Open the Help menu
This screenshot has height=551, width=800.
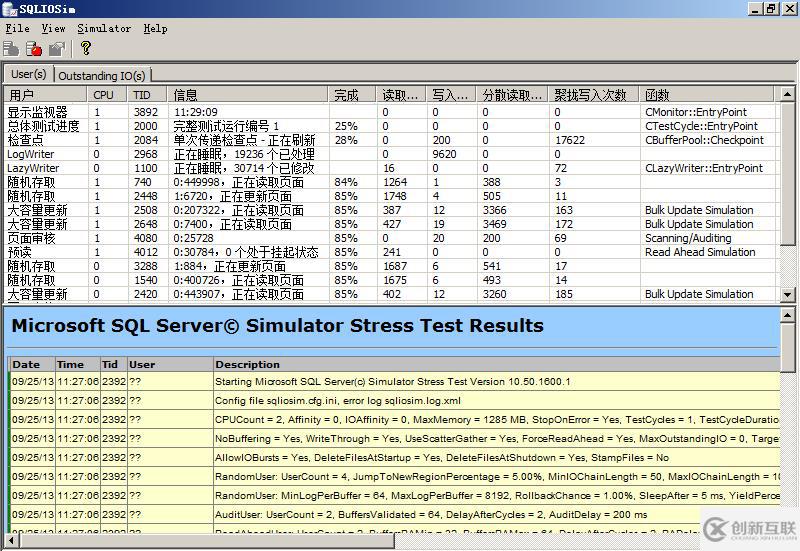(155, 28)
